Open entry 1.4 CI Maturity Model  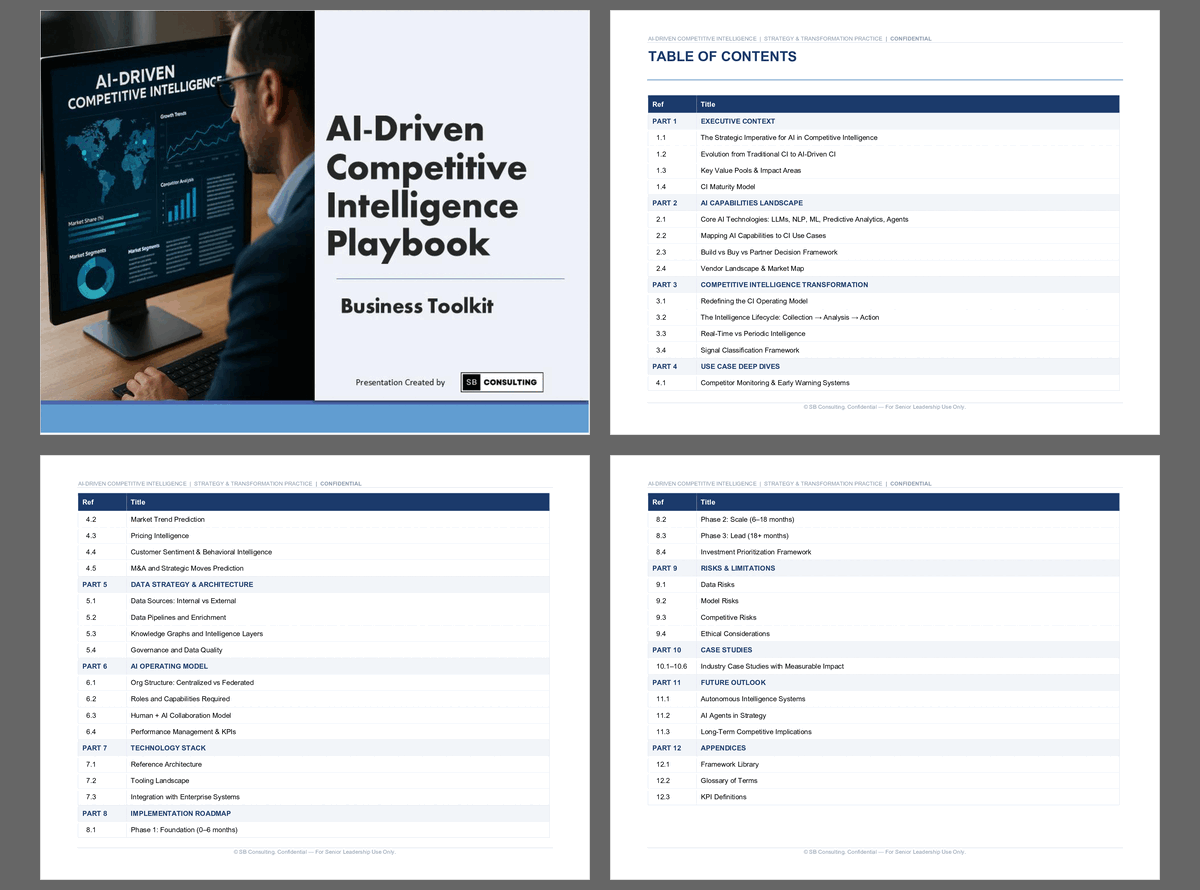click(727, 187)
